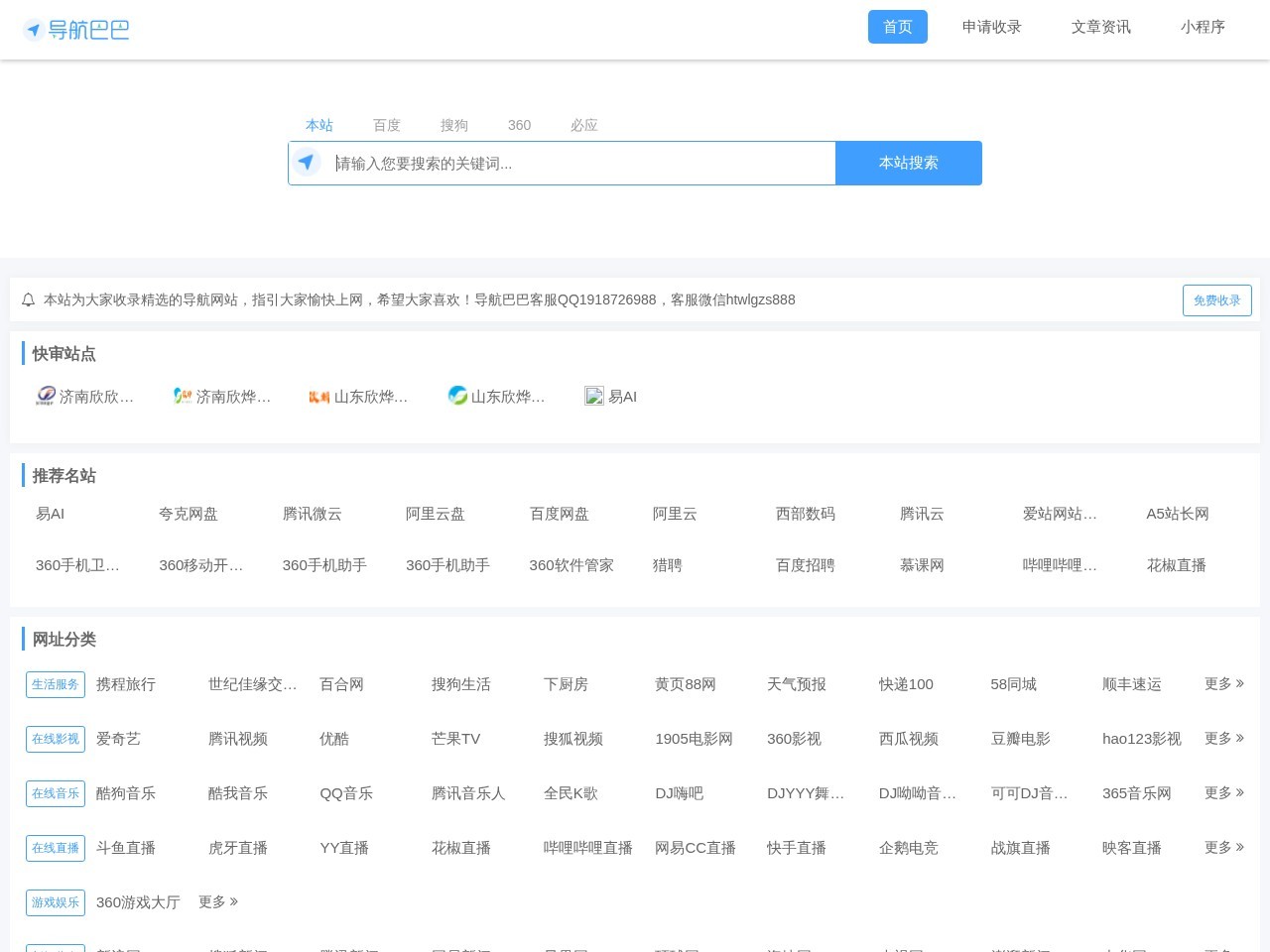The image size is (1270, 952).
Task: Expand 更多 for 在线直播 row
Action: [x=1224, y=847]
